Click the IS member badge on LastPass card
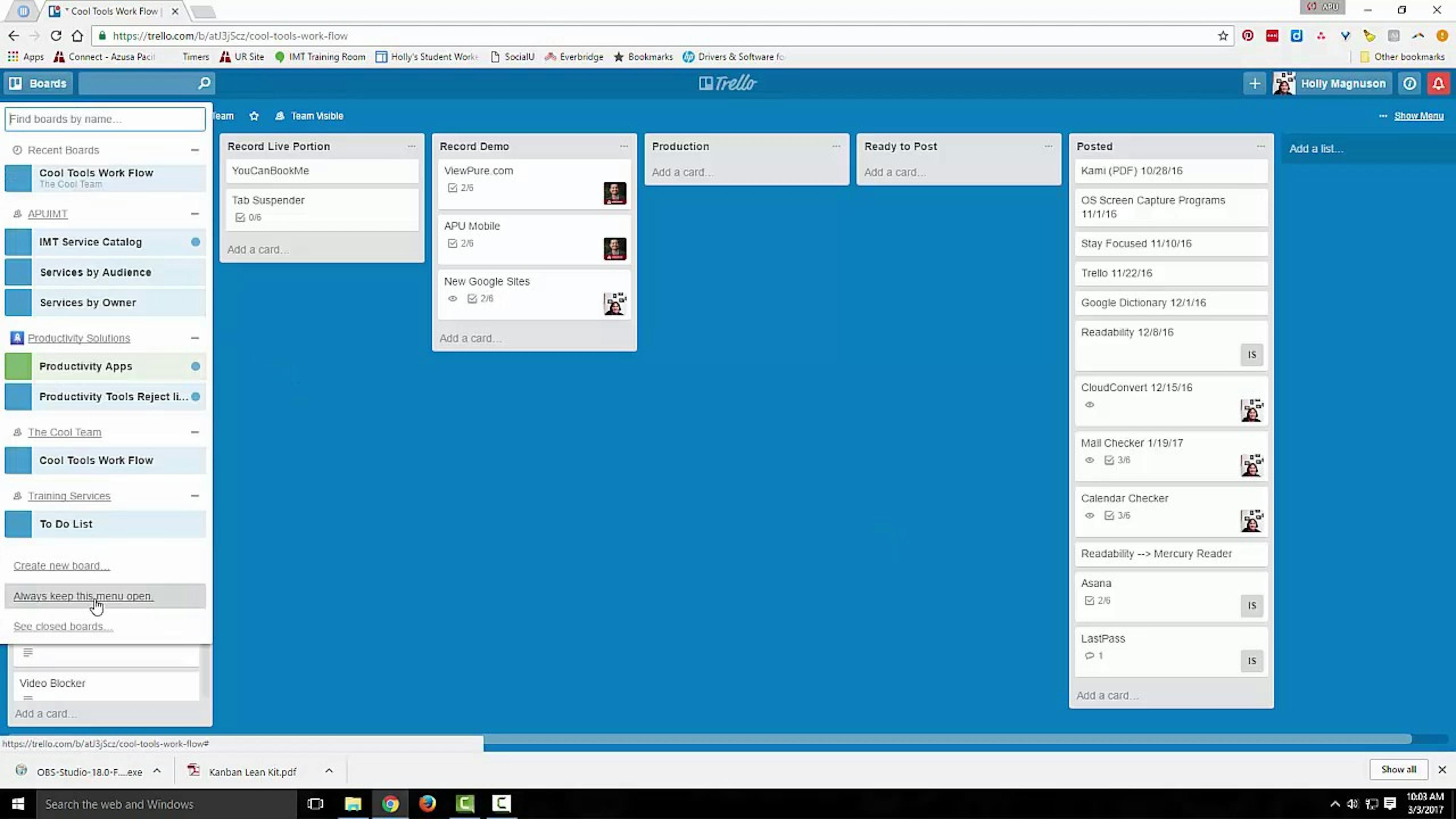 pyautogui.click(x=1251, y=661)
